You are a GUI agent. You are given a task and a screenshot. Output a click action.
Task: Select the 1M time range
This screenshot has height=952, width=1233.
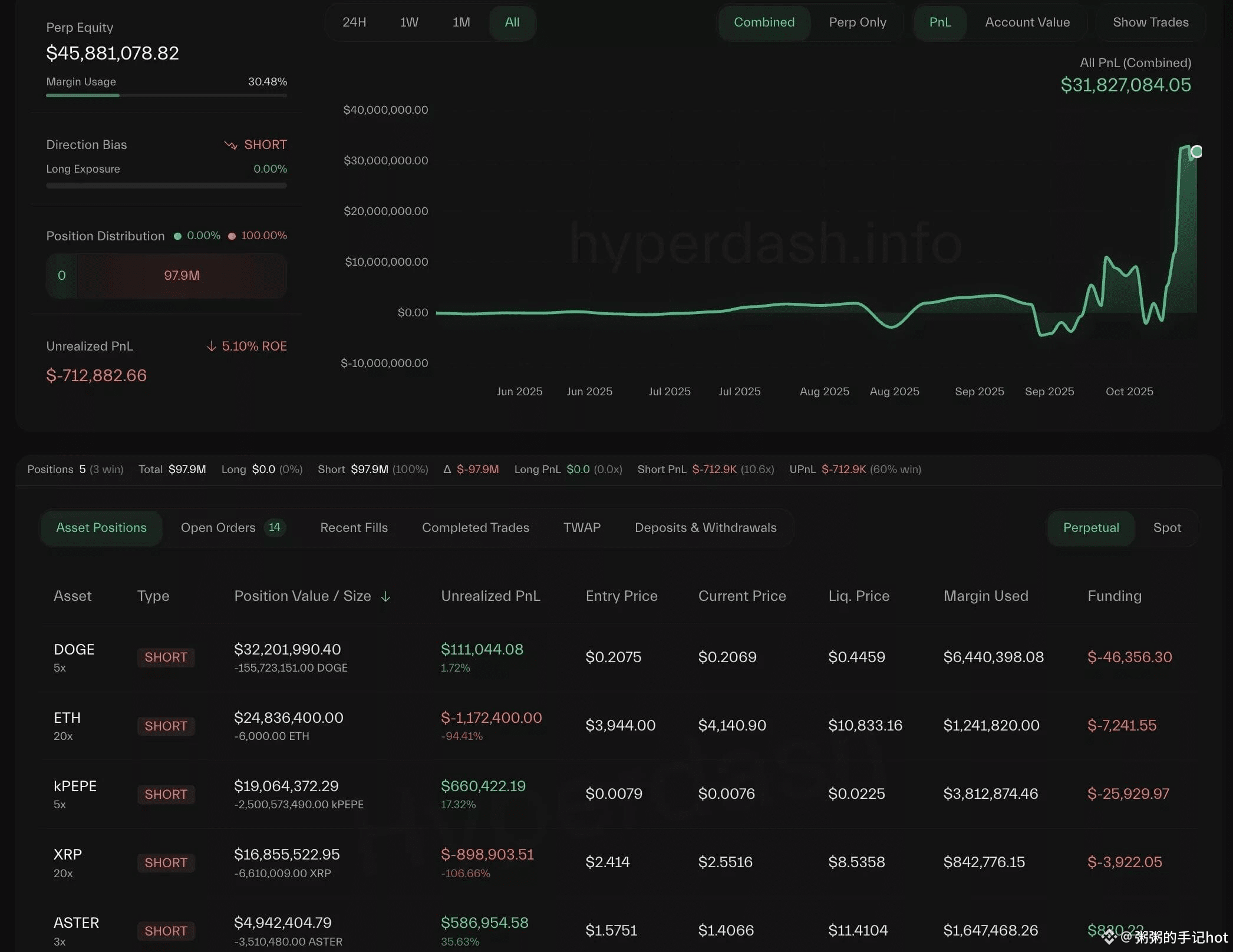[x=461, y=22]
